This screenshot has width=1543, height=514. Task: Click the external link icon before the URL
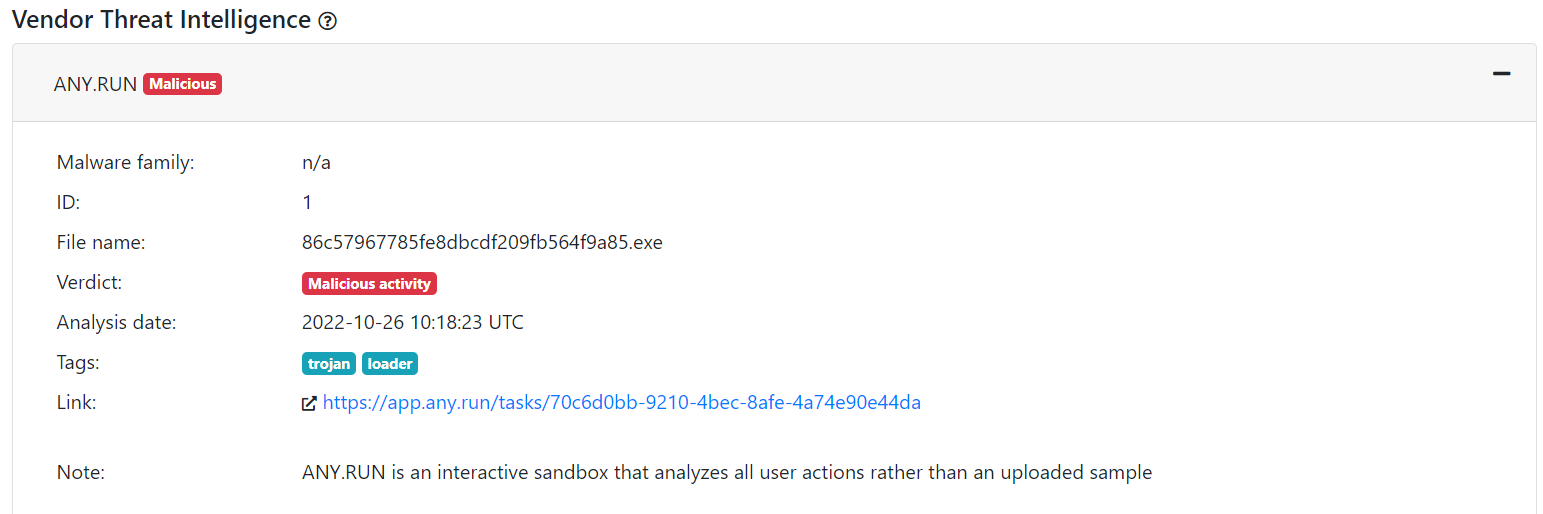pos(310,403)
